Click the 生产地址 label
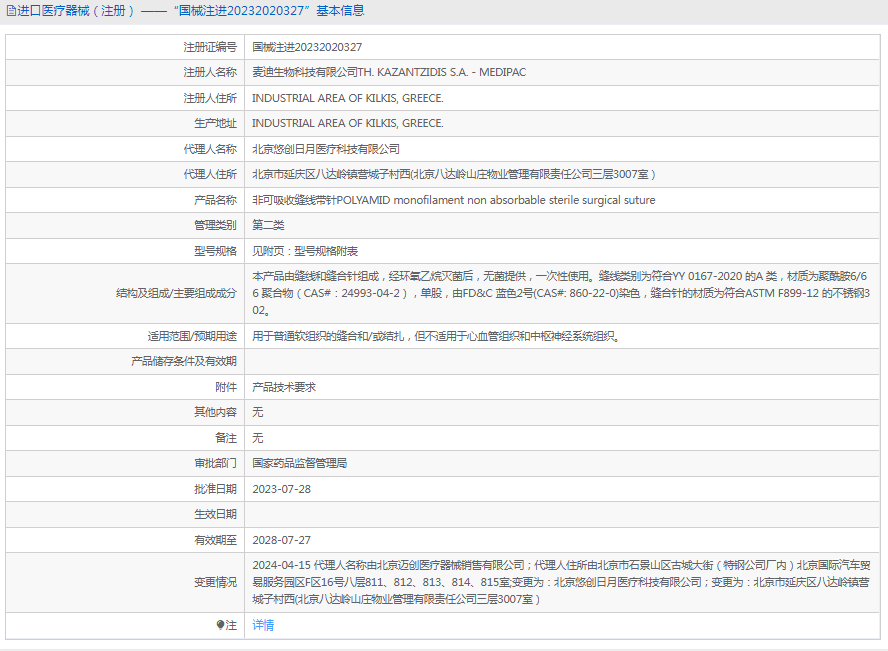 (x=215, y=123)
